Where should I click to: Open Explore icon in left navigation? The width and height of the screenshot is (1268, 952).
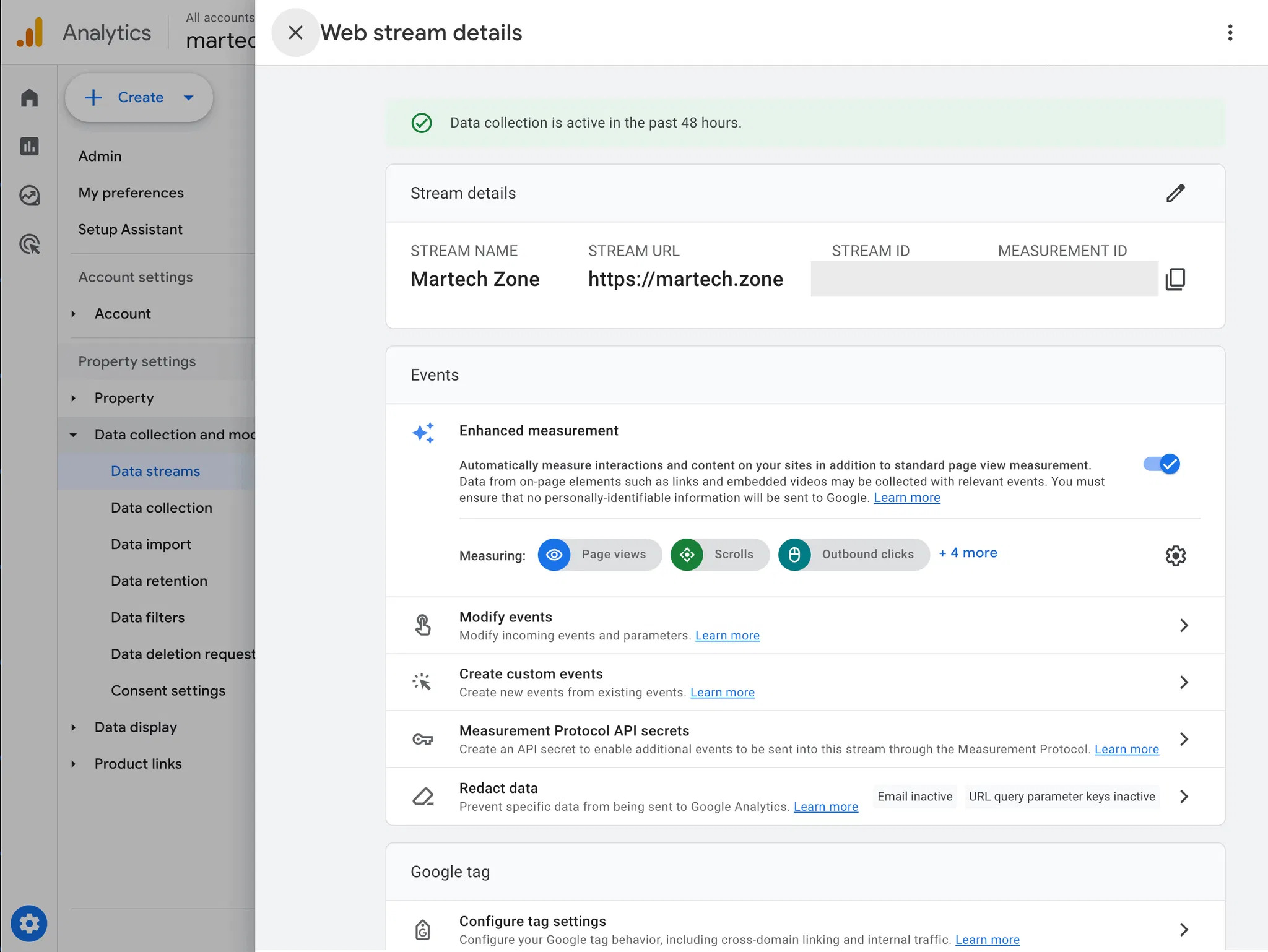click(29, 196)
